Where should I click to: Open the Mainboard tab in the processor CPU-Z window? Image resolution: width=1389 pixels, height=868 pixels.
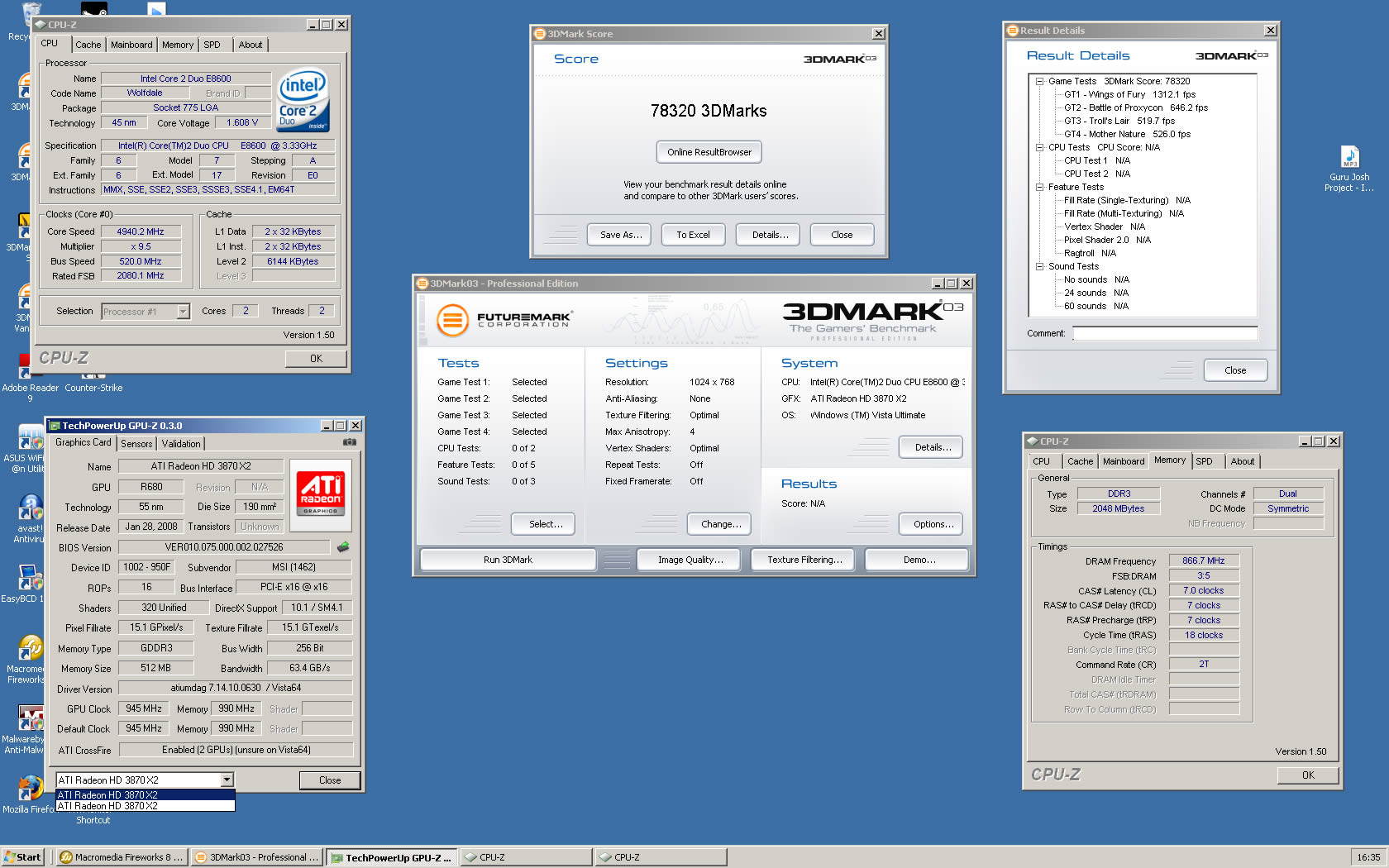131,45
